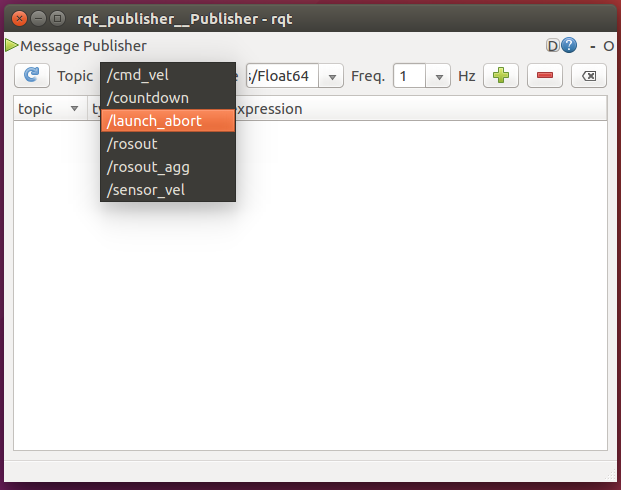Click the frequency value field showing 1
Screen dimensions: 621x490
pyautogui.click(x=410, y=76)
